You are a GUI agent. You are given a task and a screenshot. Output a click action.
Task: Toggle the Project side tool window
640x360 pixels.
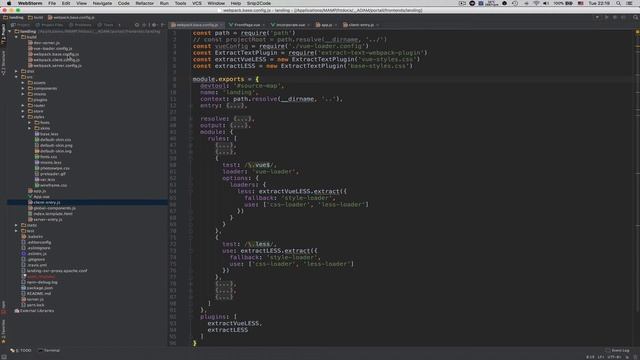tap(3, 34)
